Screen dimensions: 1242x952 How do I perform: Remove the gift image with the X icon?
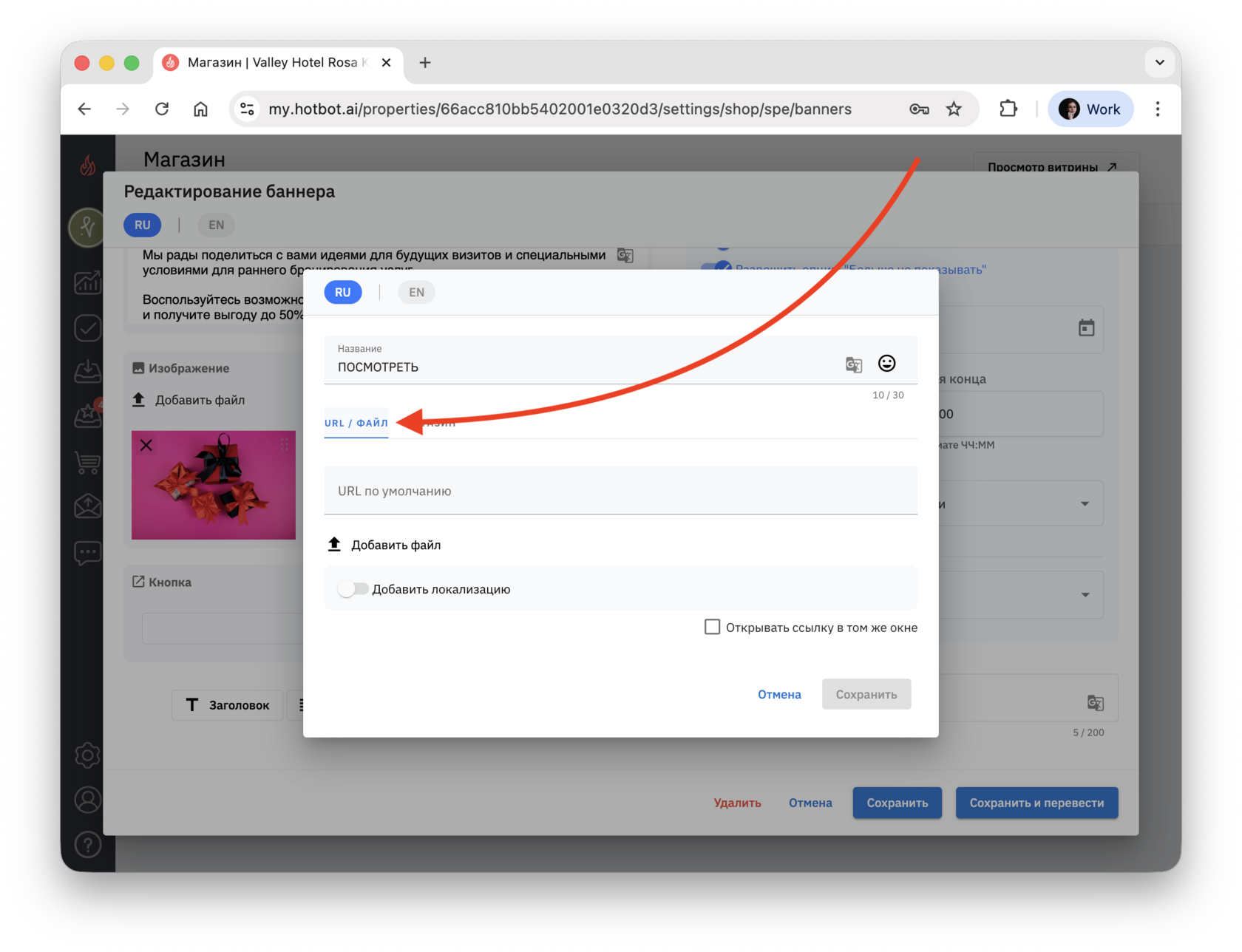click(146, 445)
